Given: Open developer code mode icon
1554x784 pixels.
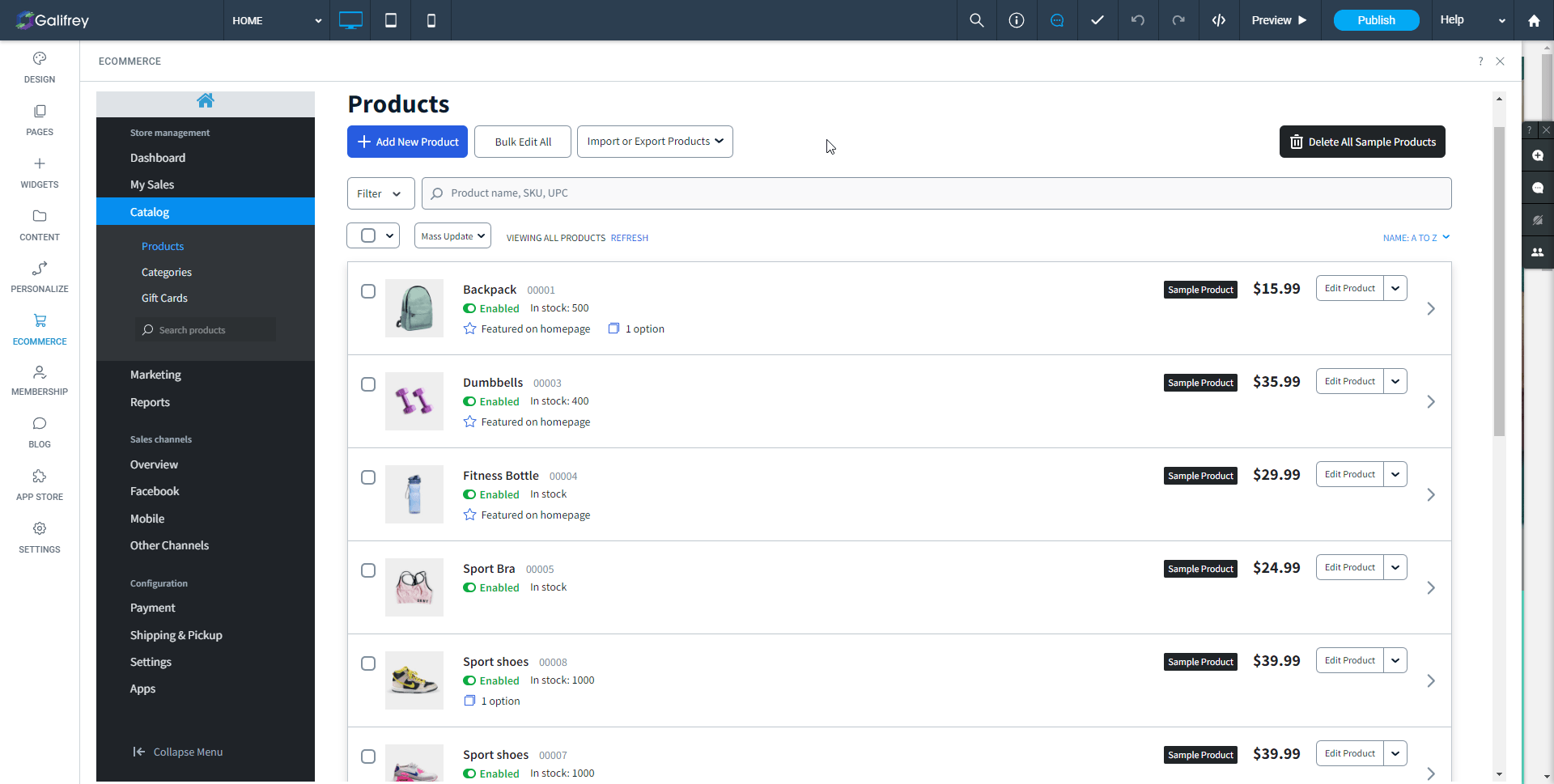Looking at the screenshot, I should [1219, 20].
